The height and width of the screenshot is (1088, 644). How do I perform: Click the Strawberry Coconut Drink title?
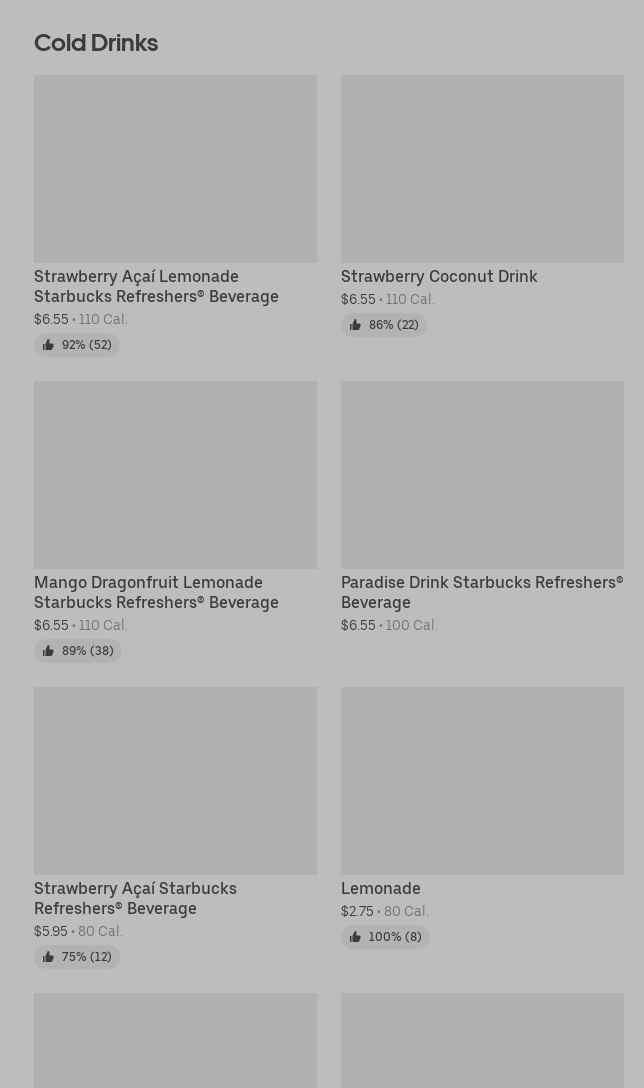click(439, 276)
